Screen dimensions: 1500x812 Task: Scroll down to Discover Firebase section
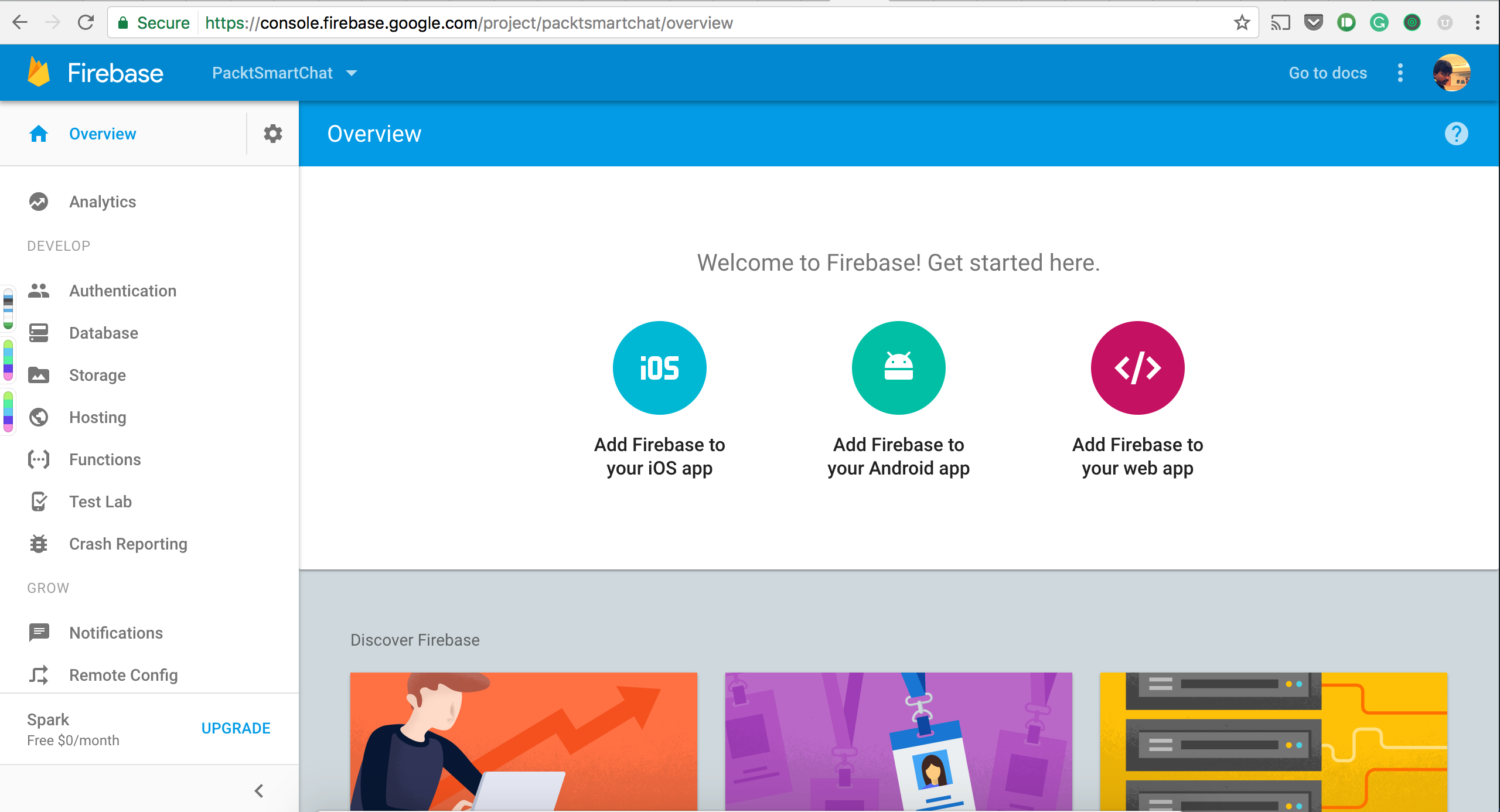pyautogui.click(x=415, y=640)
